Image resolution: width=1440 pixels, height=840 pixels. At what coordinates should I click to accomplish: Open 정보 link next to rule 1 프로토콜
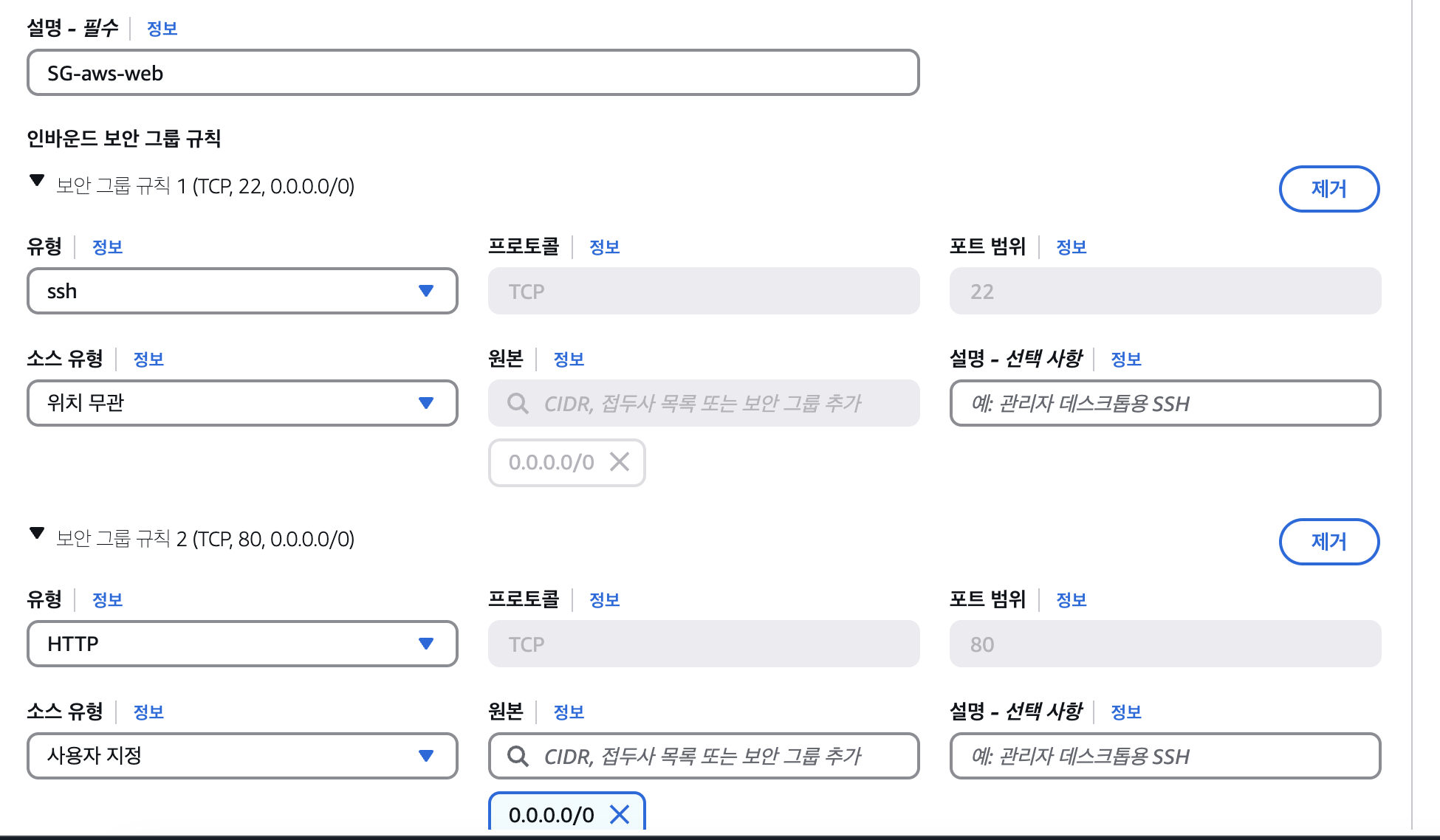tap(604, 247)
